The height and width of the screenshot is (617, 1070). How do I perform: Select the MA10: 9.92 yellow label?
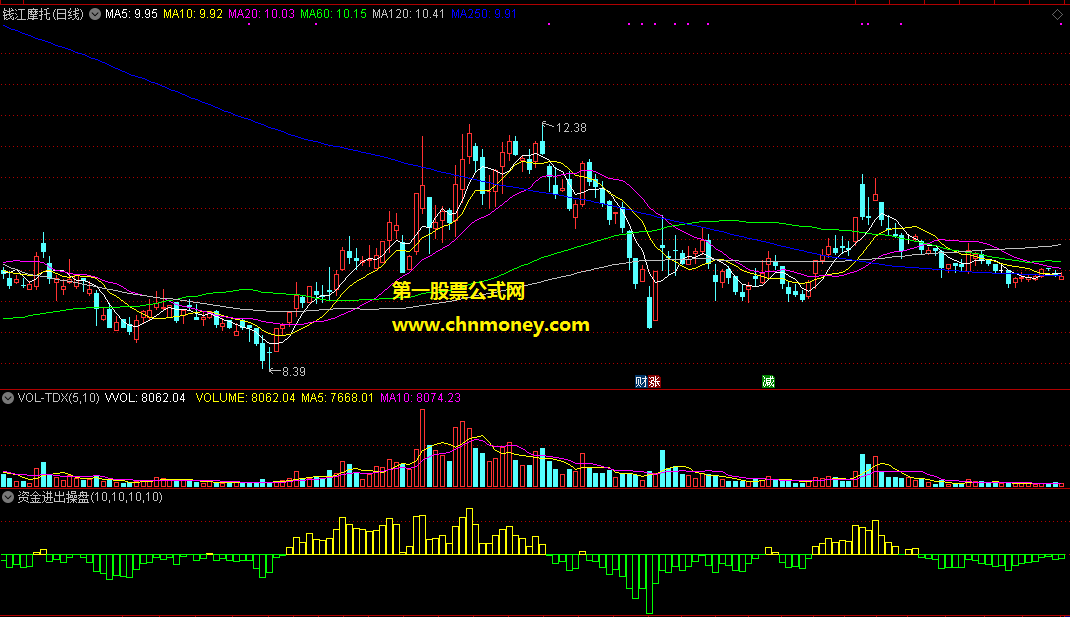click(193, 14)
